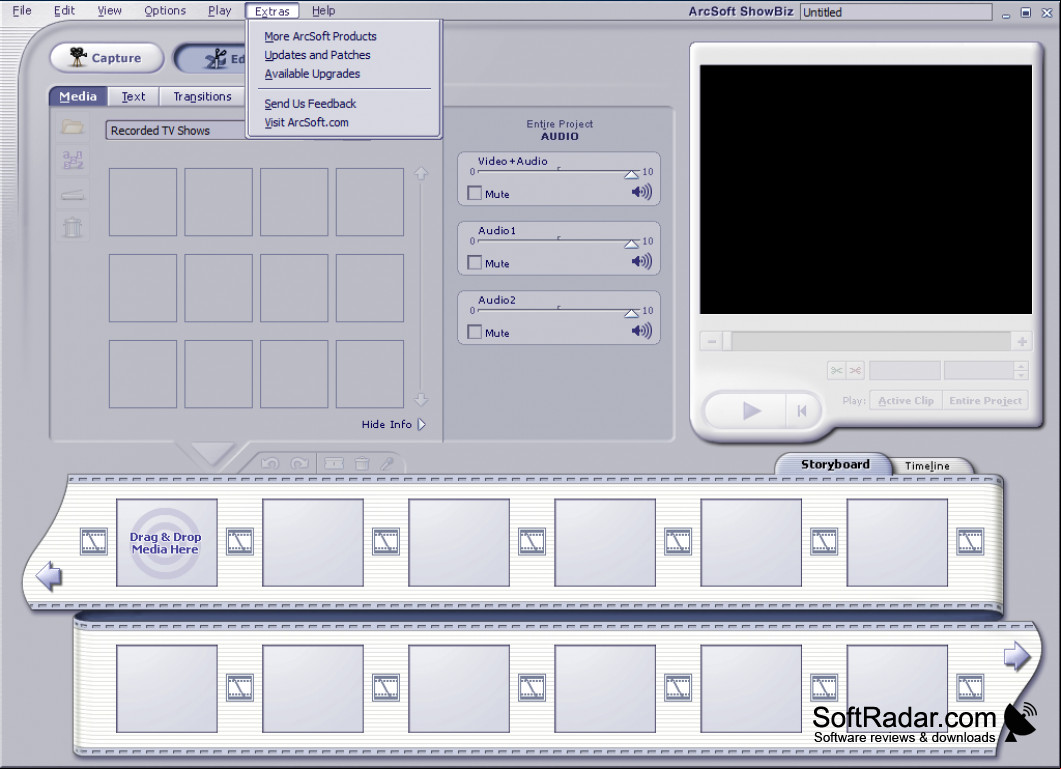The width and height of the screenshot is (1061, 769).
Task: Click the Video+Audio volume slider handle
Action: 631,175
